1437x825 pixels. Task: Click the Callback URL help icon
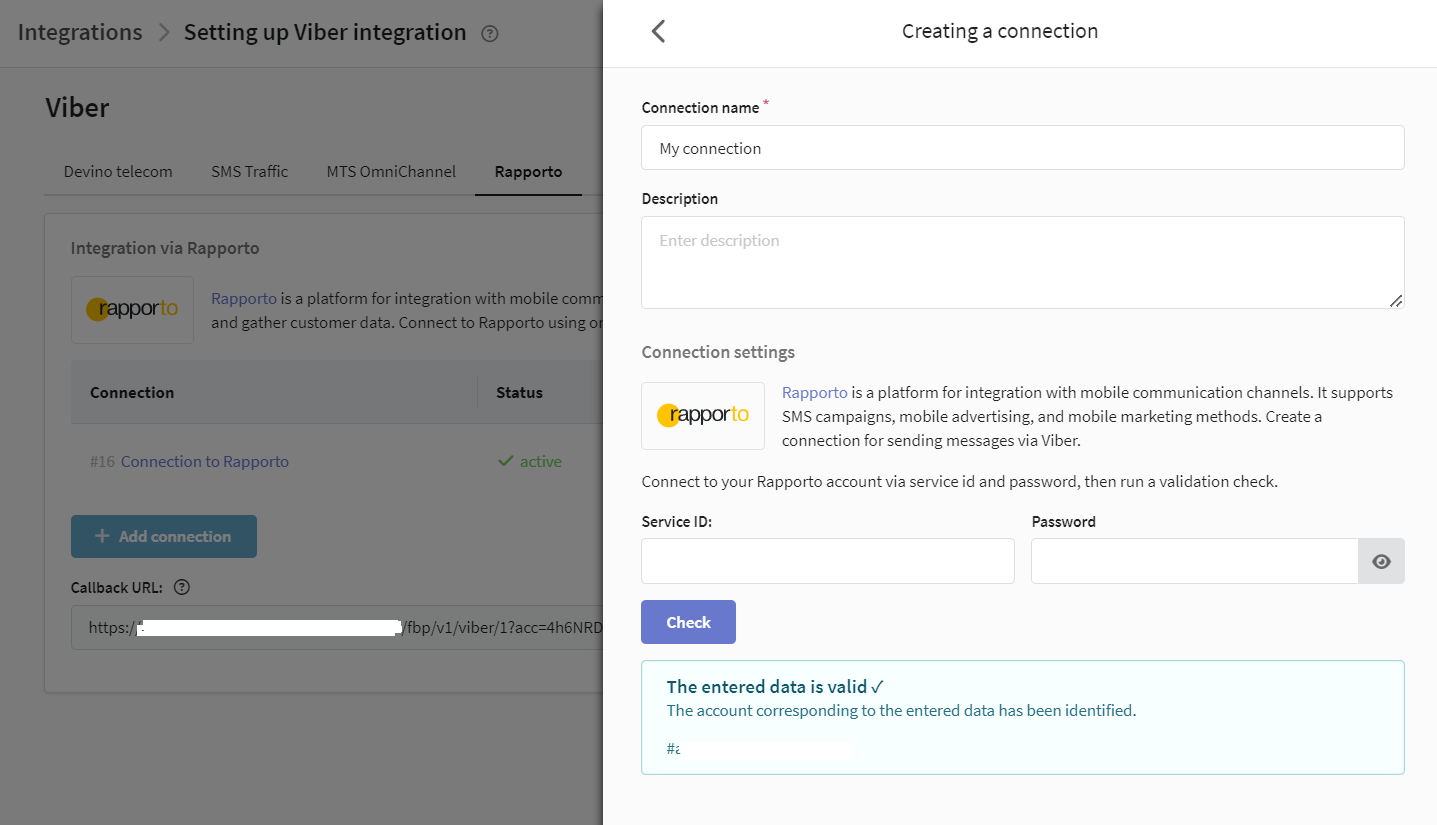click(x=182, y=588)
